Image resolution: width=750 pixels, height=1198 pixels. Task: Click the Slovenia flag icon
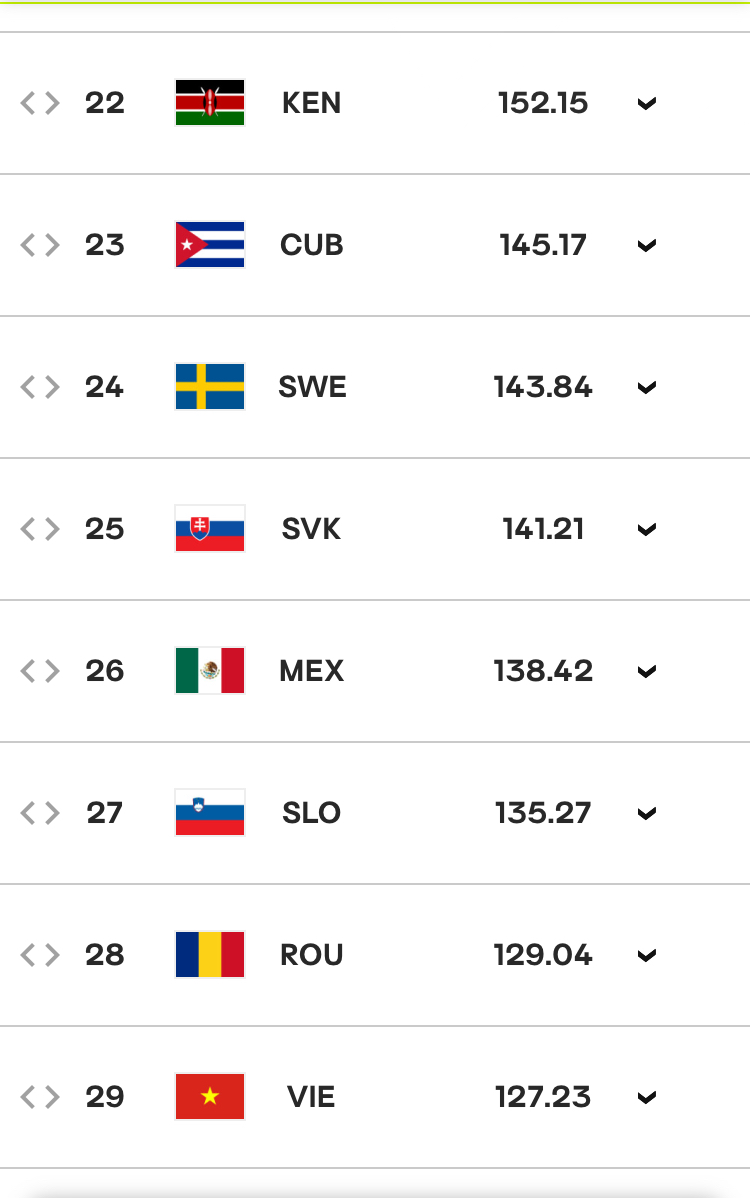pos(210,813)
